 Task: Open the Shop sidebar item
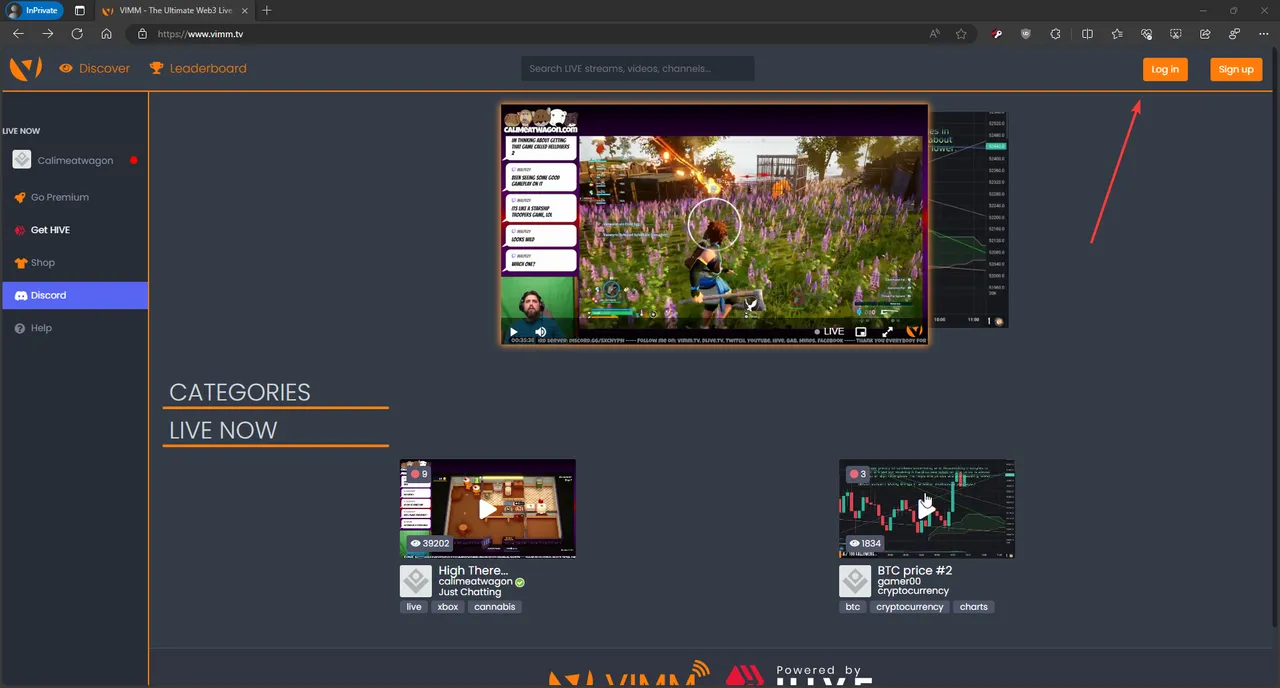pyautogui.click(x=43, y=263)
